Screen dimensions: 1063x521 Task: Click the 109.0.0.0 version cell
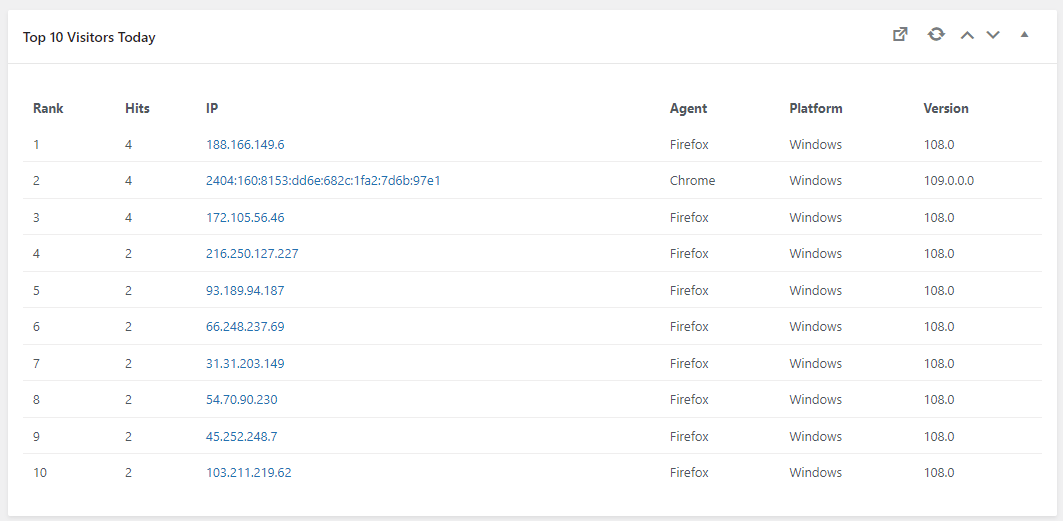click(x=948, y=181)
